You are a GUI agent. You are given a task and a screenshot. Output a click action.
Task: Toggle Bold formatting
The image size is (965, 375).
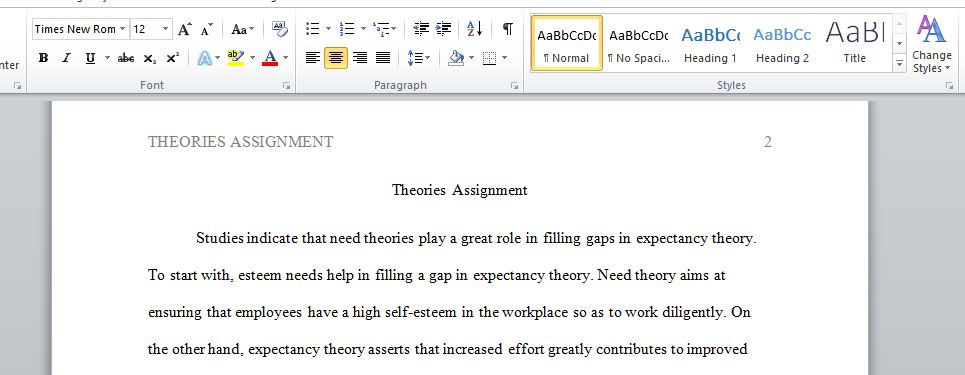click(43, 58)
